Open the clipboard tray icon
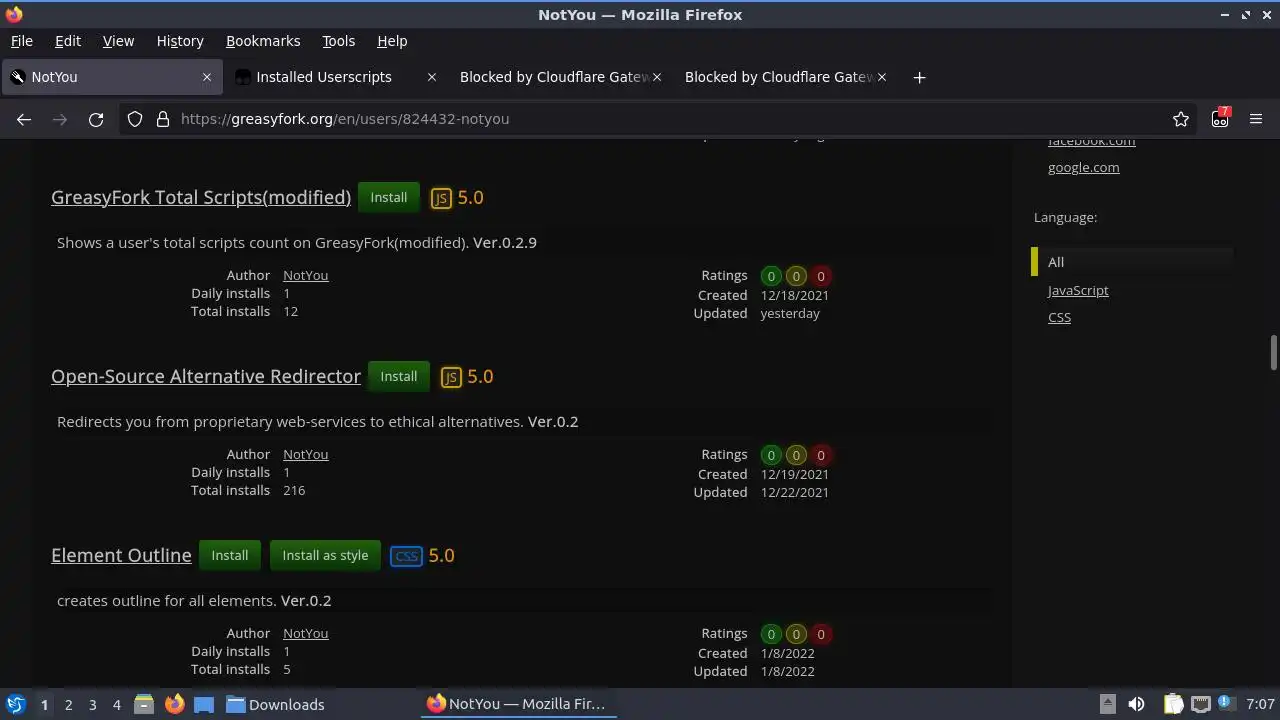Viewport: 1280px width, 720px height. tap(1173, 704)
